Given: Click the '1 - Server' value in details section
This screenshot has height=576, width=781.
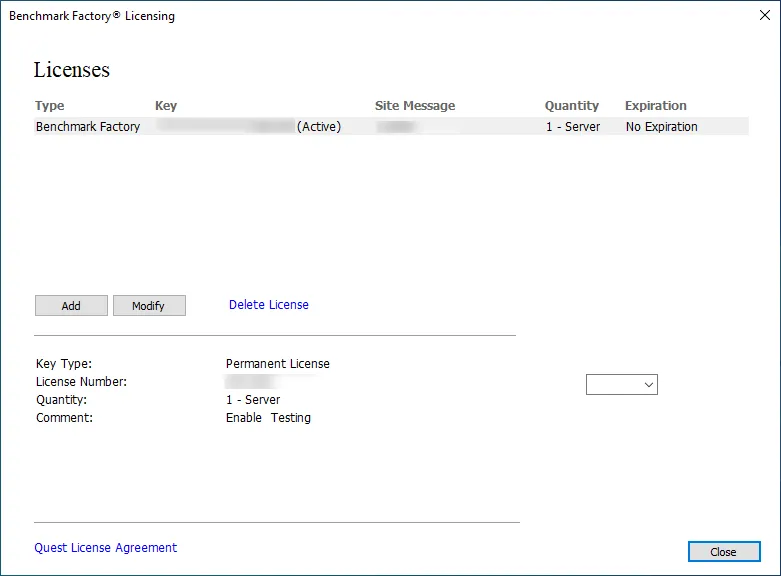Looking at the screenshot, I should 253,400.
